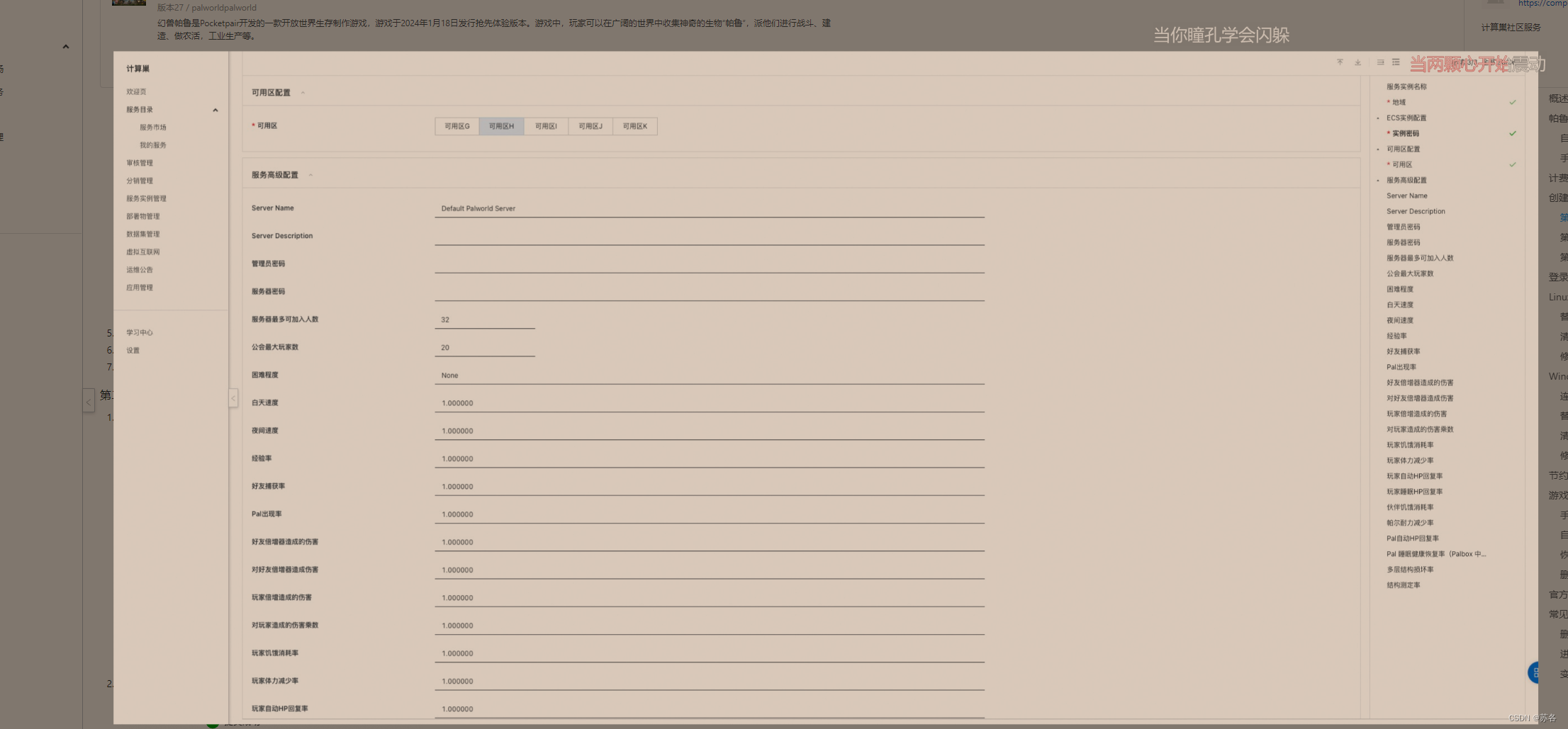This screenshot has width=1568, height=729.
Task: Open 分销管理 in the sidebar
Action: 140,181
